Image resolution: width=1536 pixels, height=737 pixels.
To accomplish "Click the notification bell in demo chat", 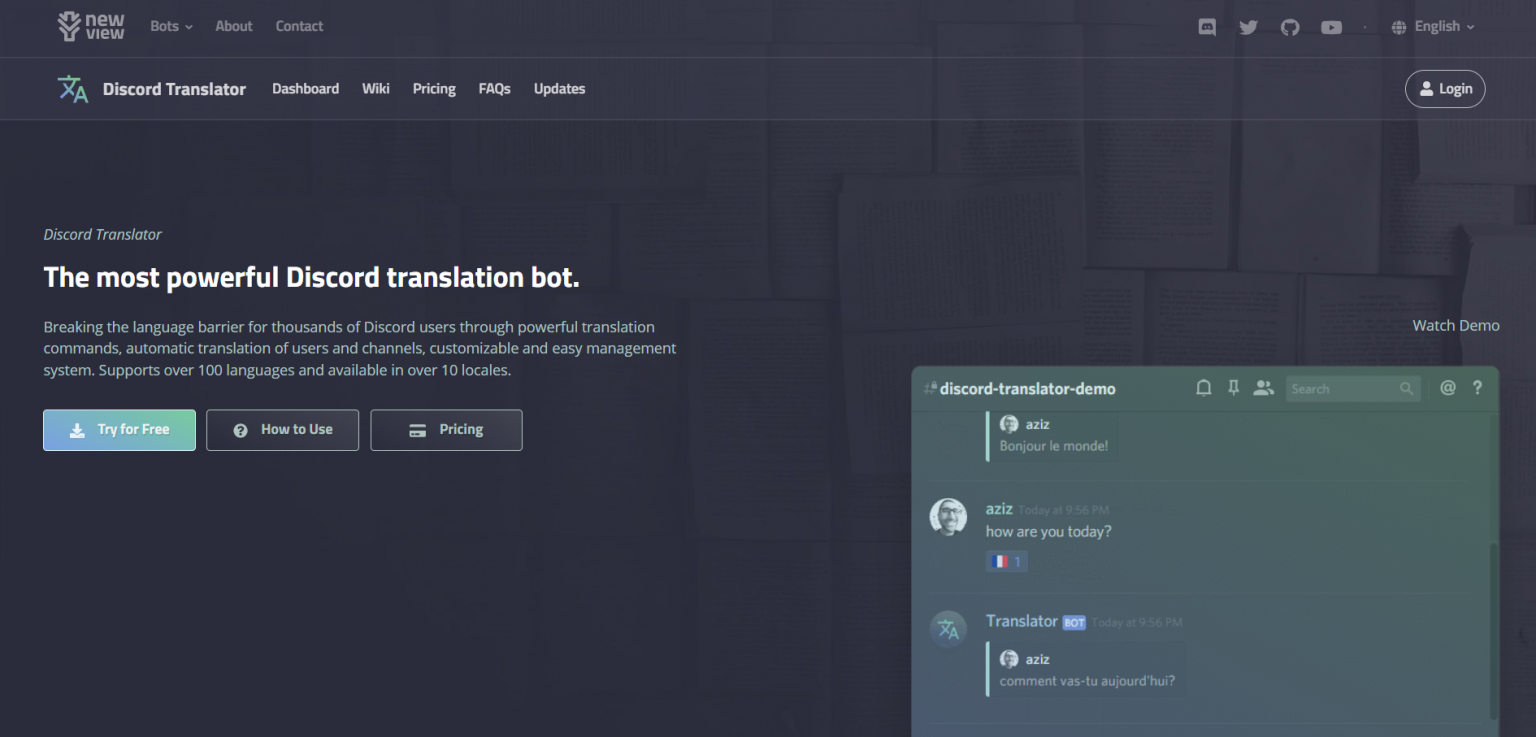I will point(1204,388).
